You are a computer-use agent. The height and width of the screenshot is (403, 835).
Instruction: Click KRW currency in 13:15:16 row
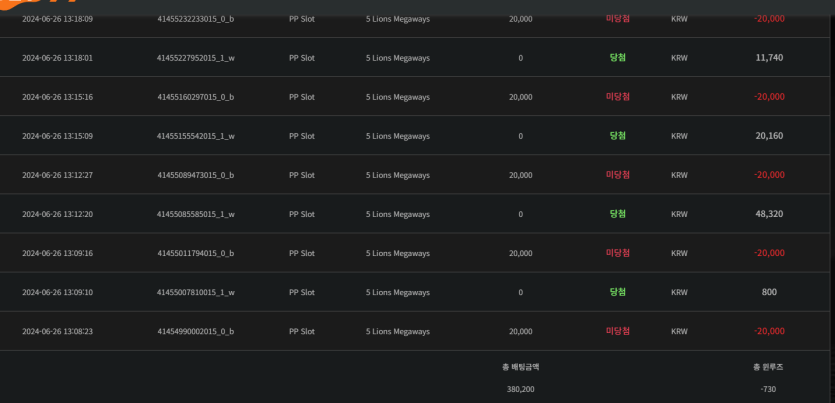(x=679, y=97)
